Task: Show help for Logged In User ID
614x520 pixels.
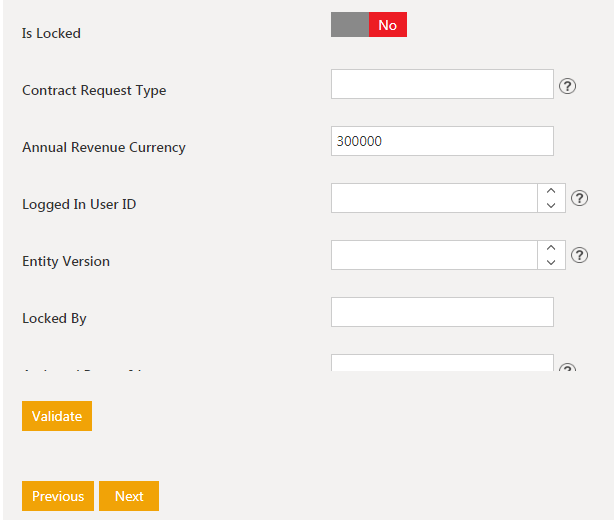Action: tap(579, 198)
